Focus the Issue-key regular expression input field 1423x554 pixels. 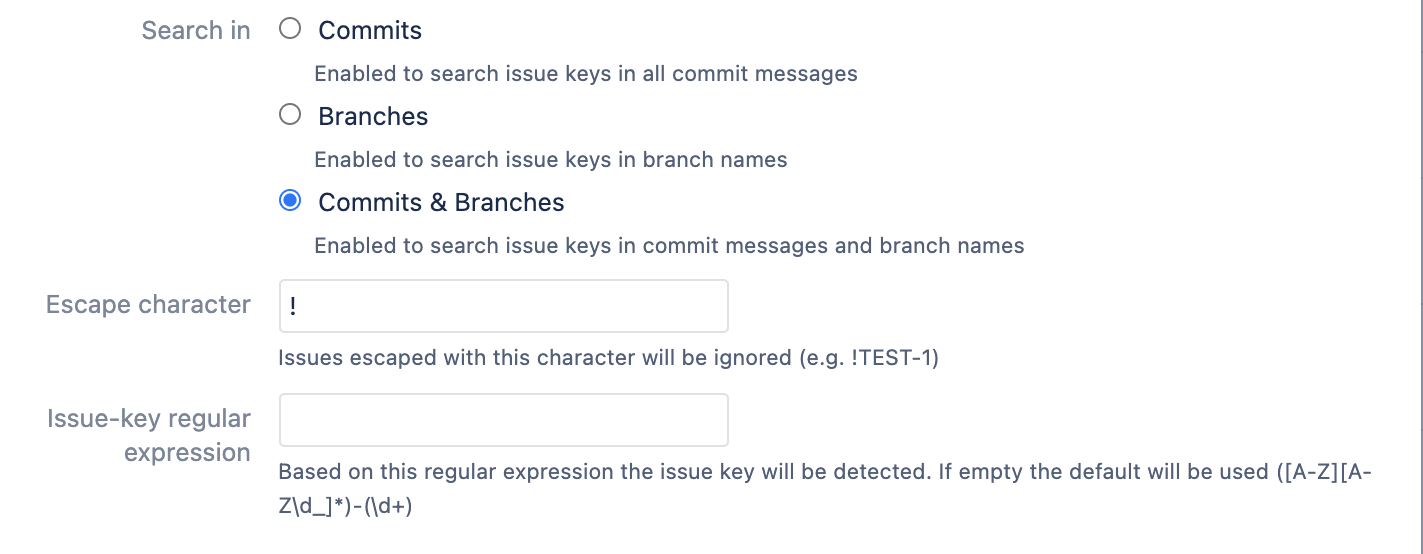[x=503, y=420]
